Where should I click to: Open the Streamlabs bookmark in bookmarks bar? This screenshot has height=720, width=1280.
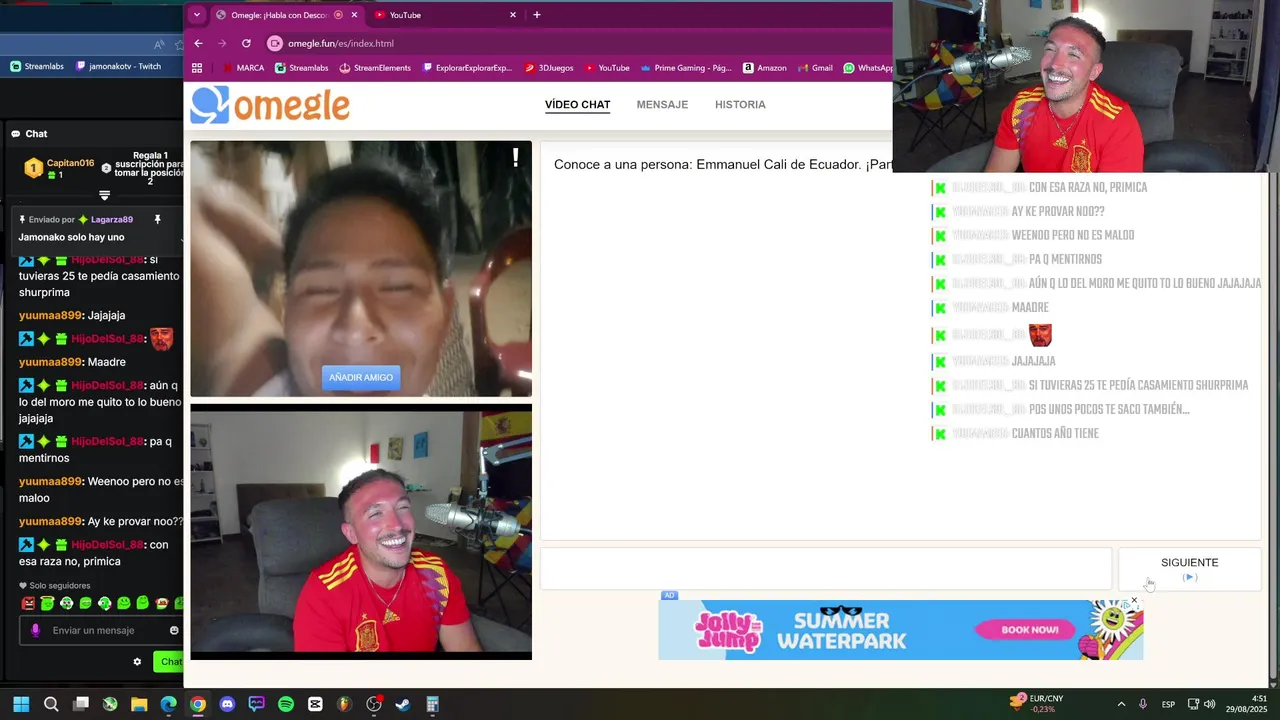(301, 68)
